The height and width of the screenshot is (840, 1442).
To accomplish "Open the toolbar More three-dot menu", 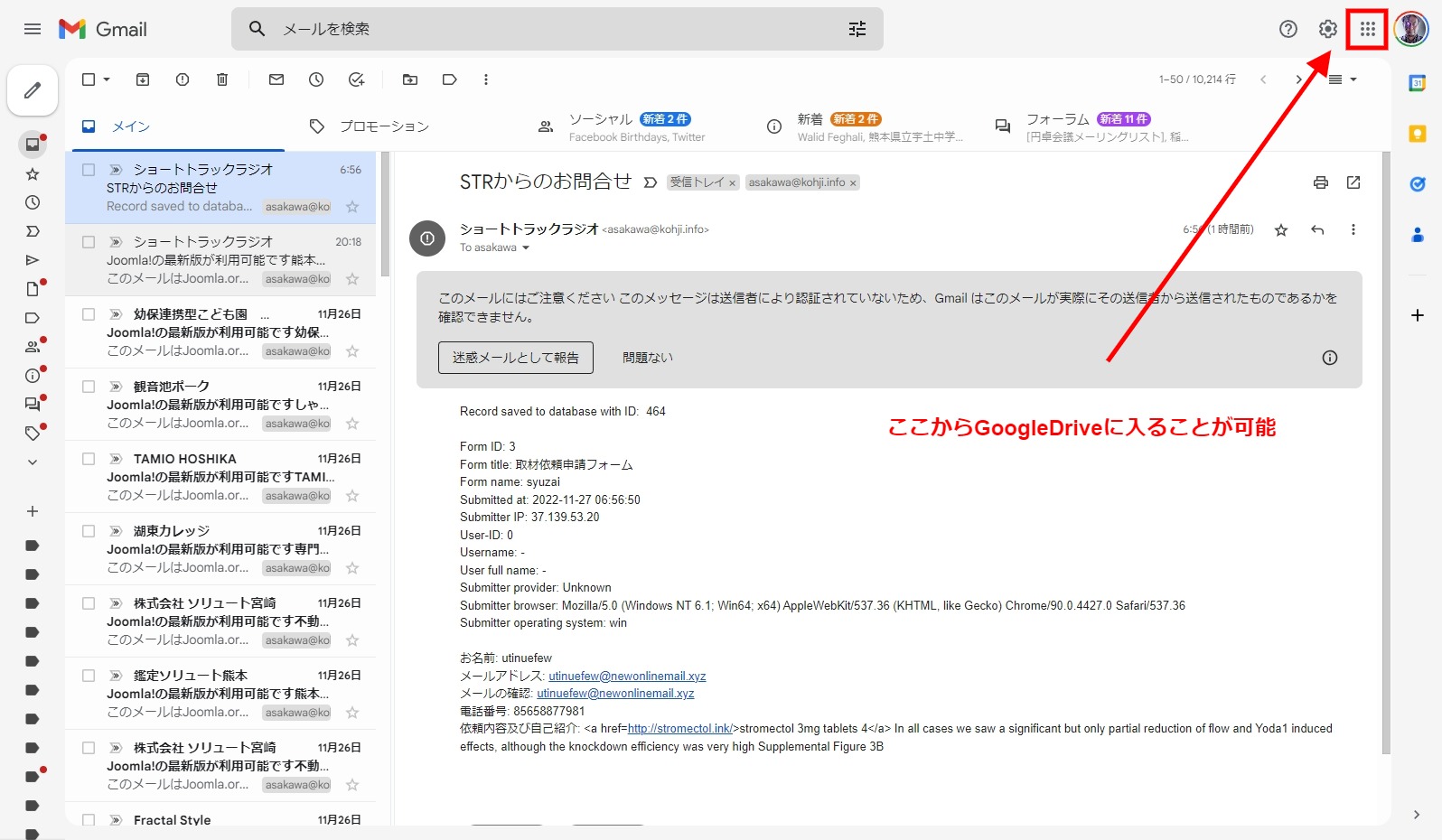I will point(486,79).
